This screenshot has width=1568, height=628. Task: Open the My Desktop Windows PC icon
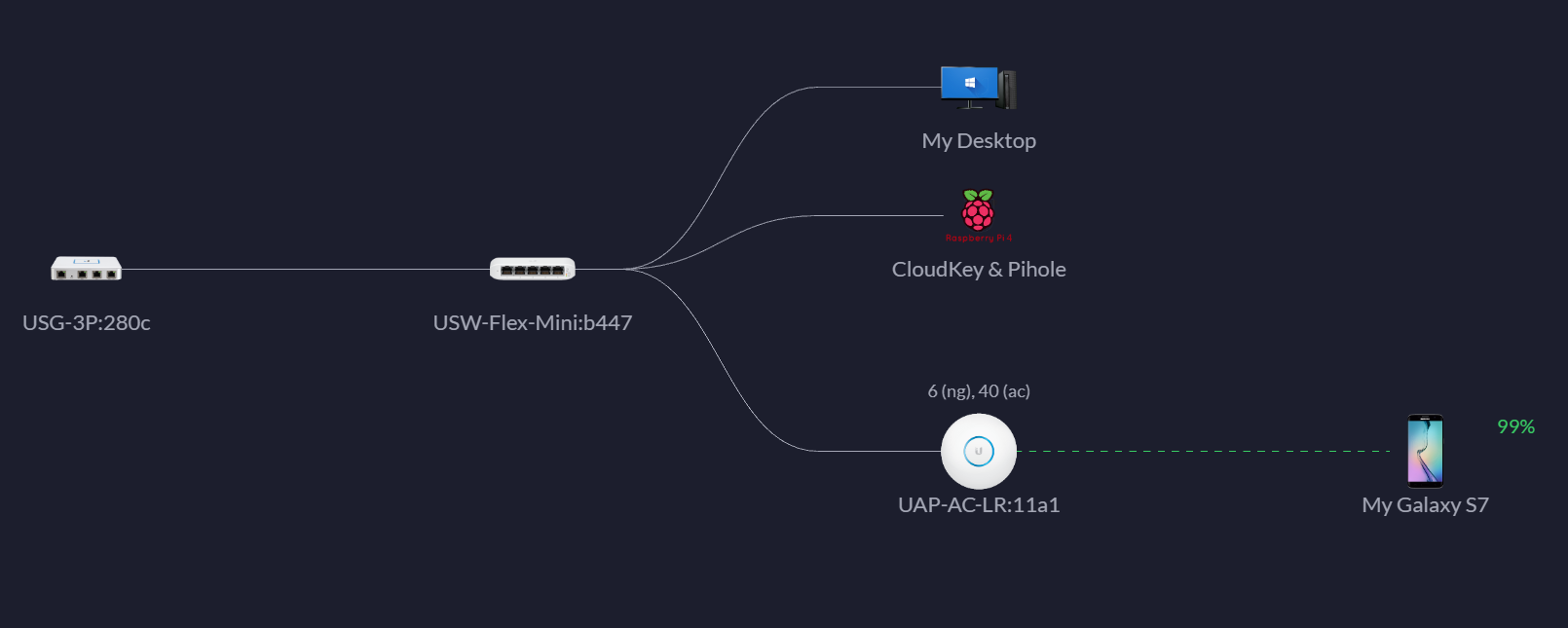(979, 88)
